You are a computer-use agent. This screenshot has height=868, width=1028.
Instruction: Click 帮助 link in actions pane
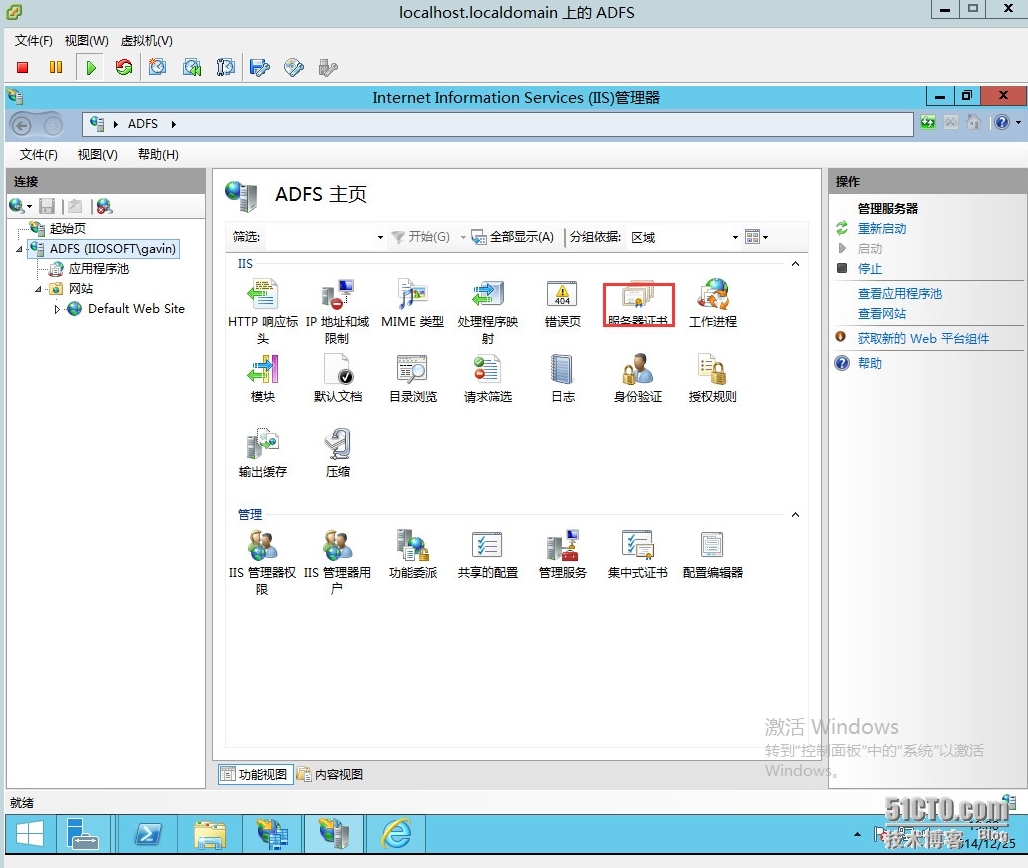(870, 364)
